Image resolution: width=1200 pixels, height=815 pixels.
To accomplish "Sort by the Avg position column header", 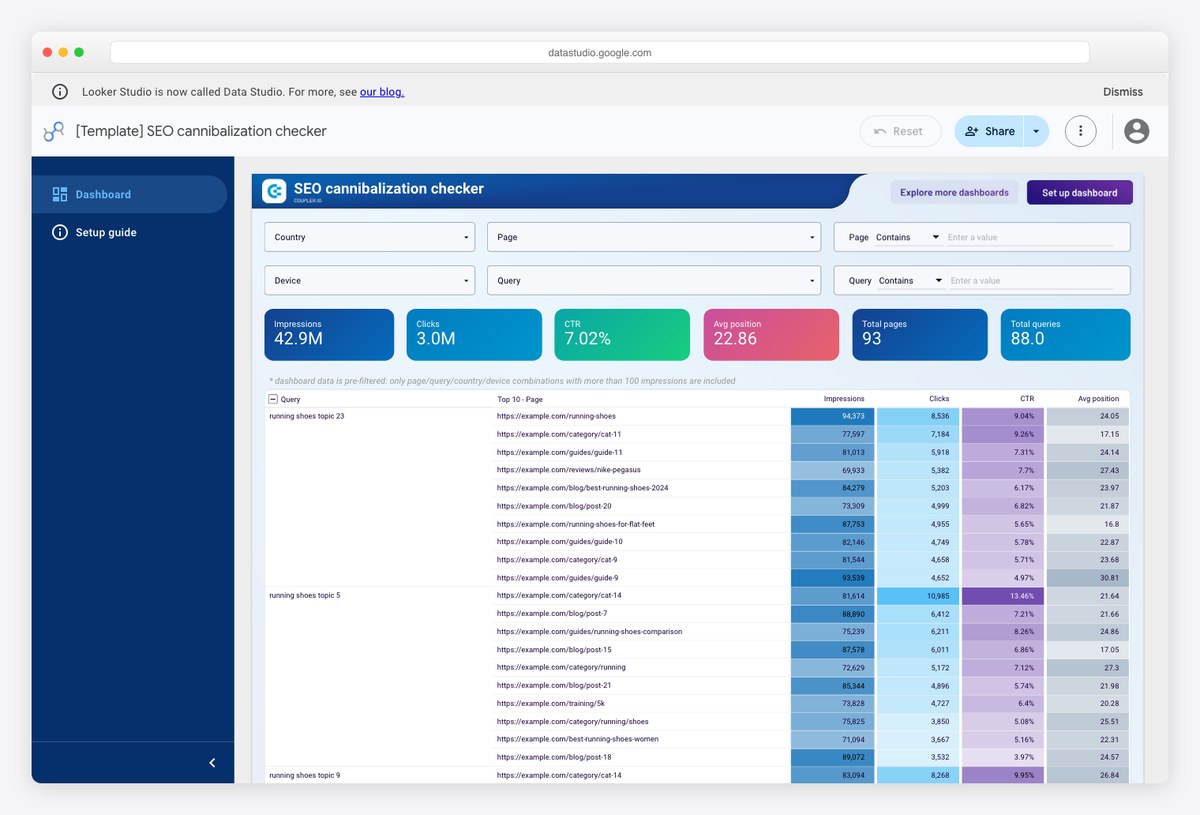I will click(1098, 399).
